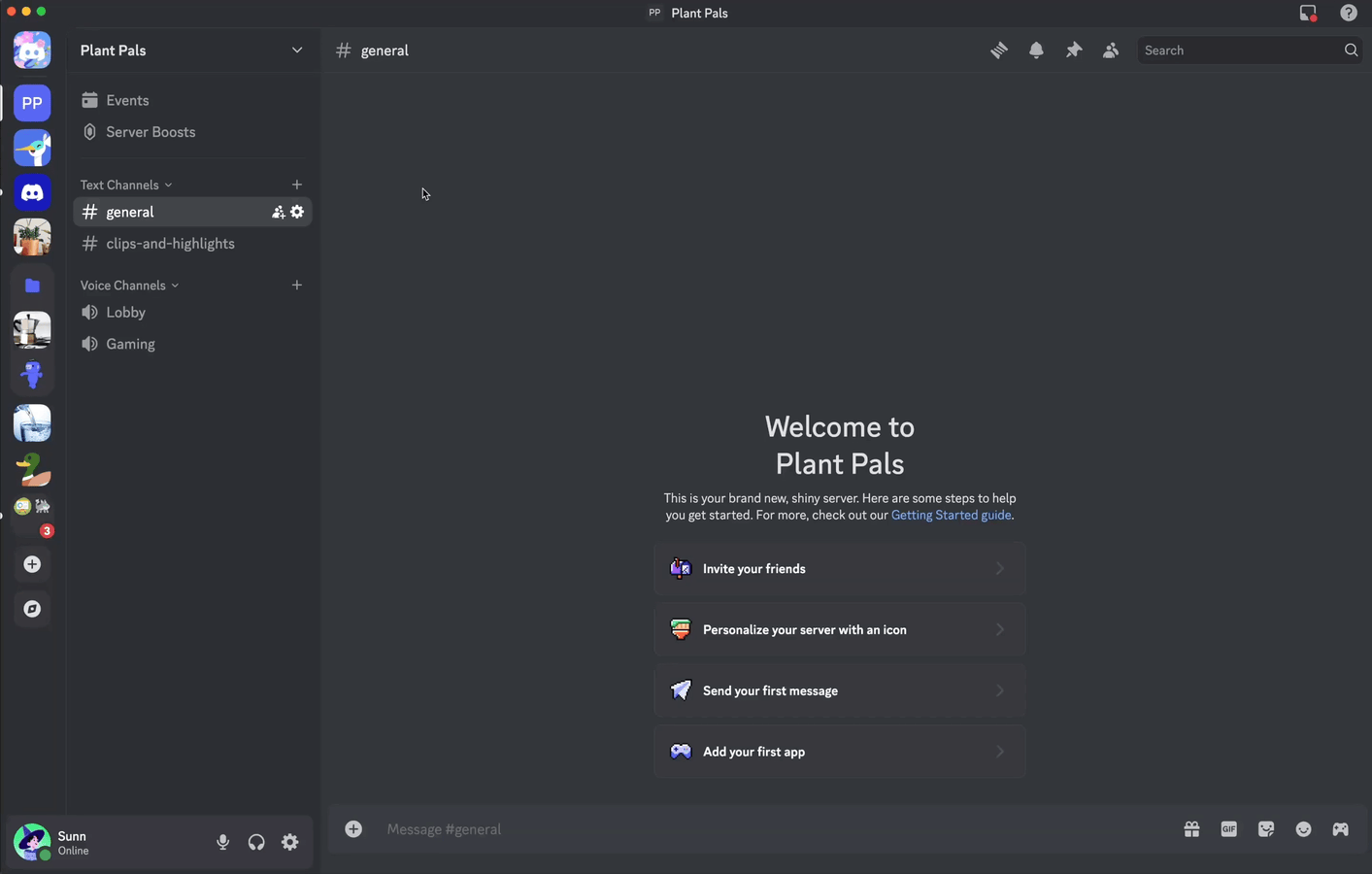Open the apps game controller icon
This screenshot has height=874, width=1372.
(x=1340, y=829)
